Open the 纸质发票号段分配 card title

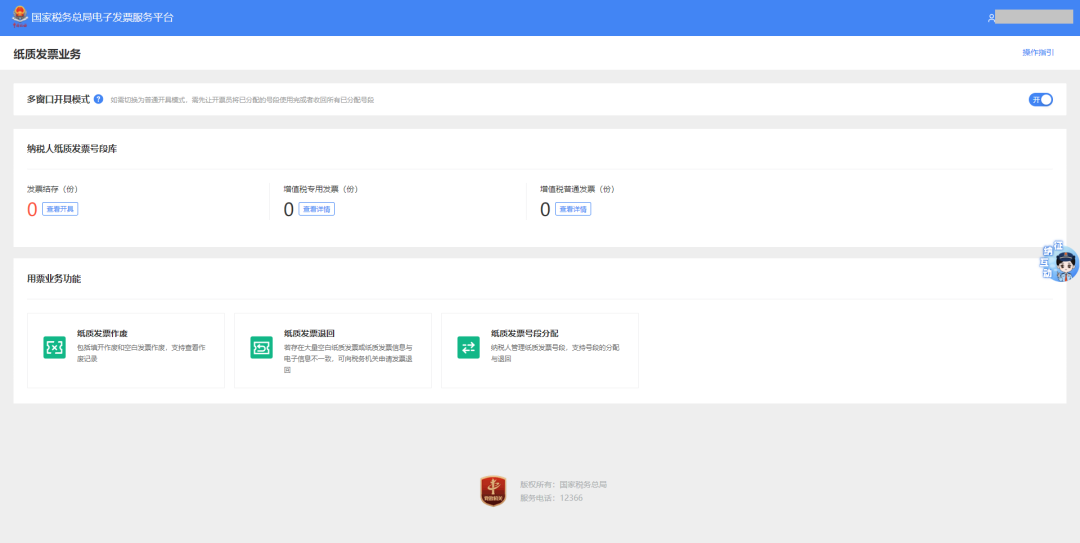tap(524, 333)
